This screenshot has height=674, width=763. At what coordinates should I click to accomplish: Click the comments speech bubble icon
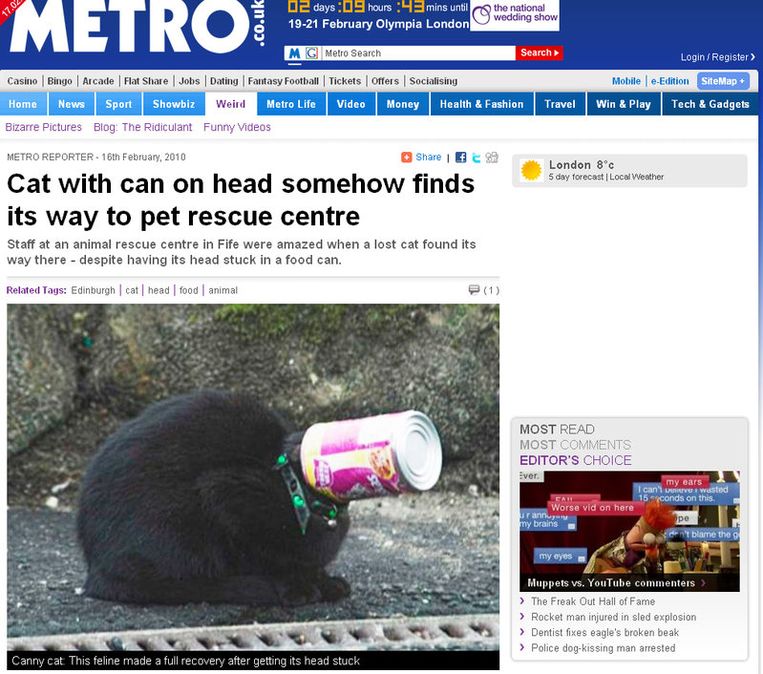473,290
